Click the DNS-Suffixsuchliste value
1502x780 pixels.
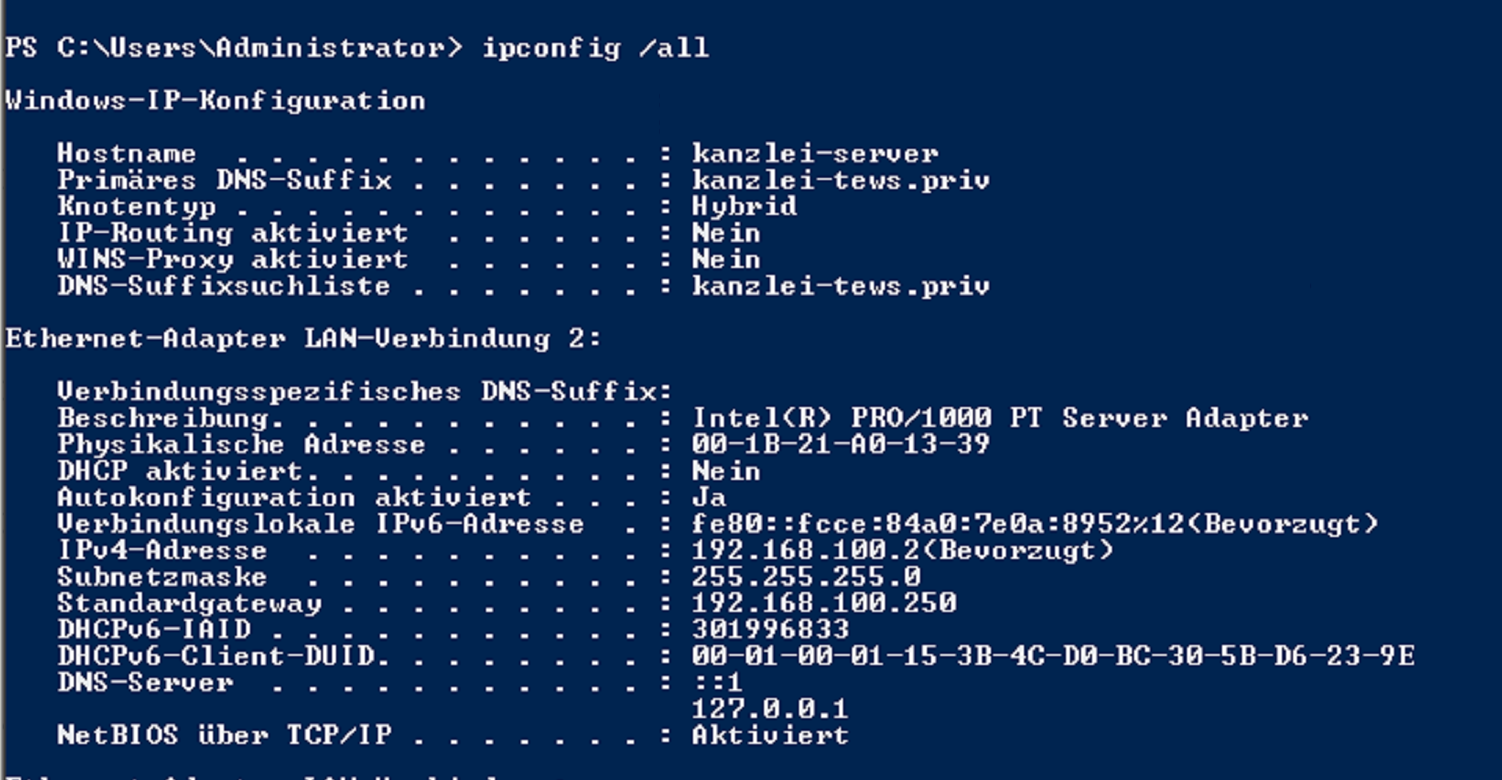[840, 287]
